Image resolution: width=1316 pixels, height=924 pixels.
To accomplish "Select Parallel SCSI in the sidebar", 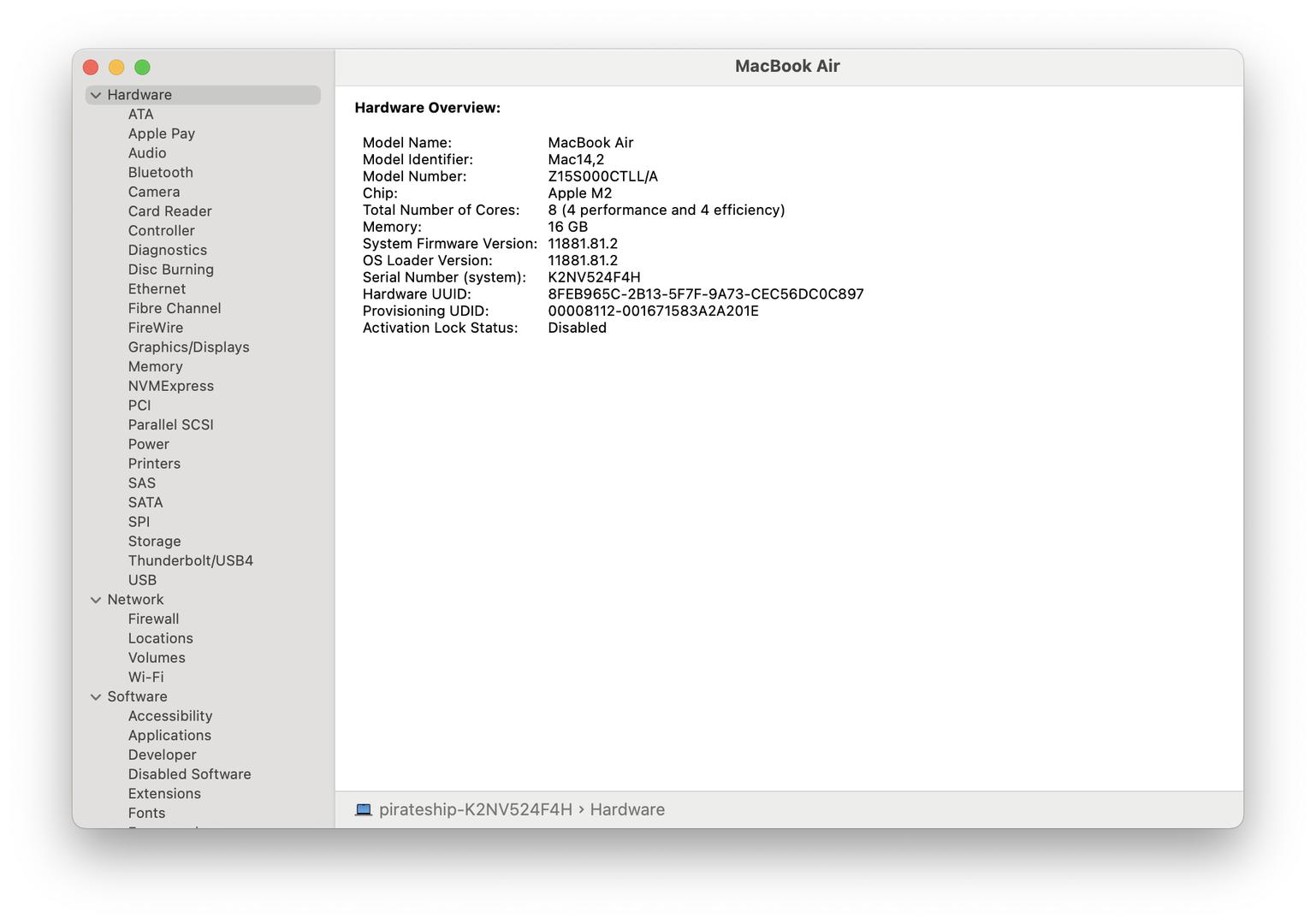I will pos(171,425).
